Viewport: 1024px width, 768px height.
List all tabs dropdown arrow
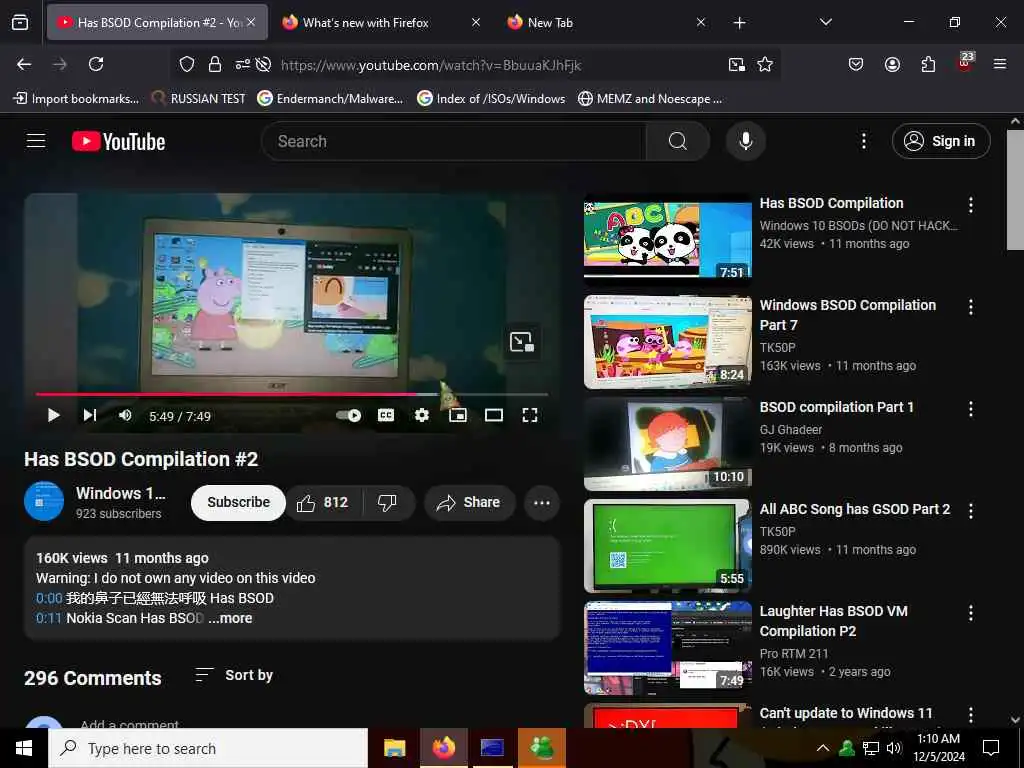(825, 22)
